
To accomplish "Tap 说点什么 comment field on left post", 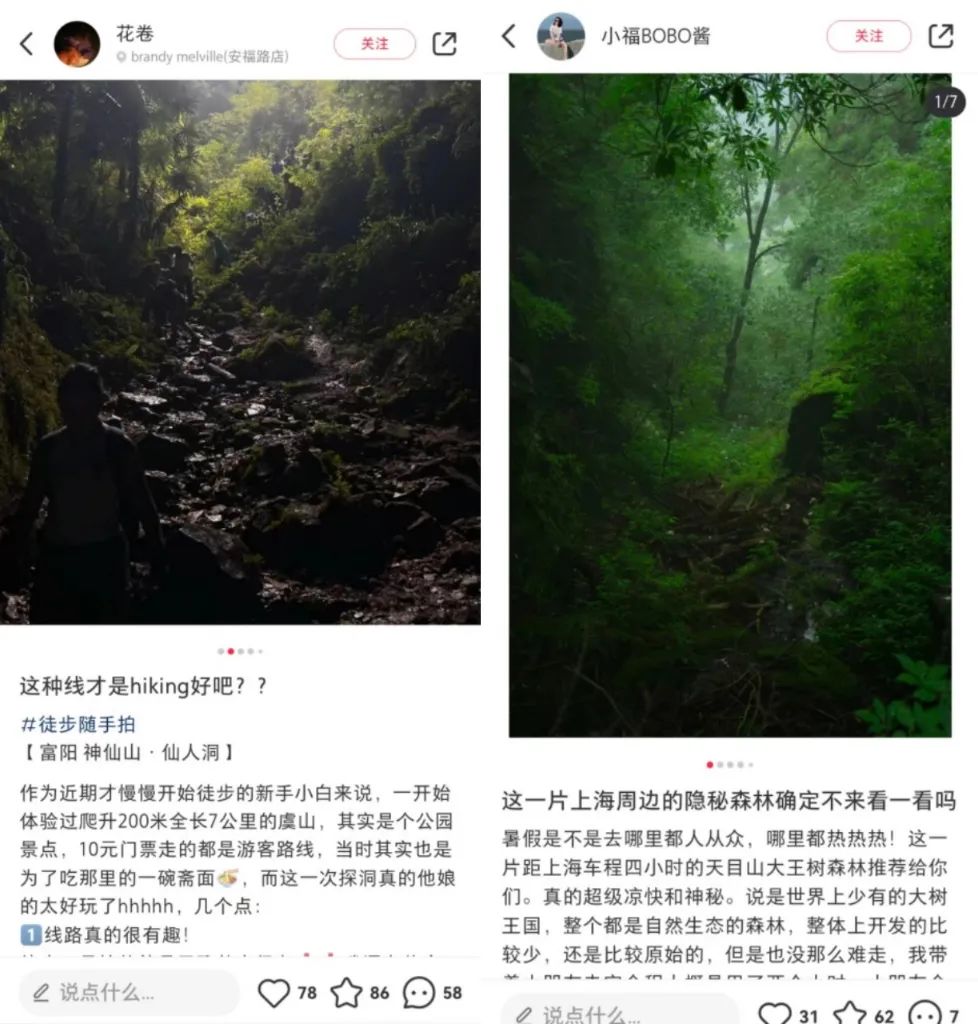I will [129, 993].
